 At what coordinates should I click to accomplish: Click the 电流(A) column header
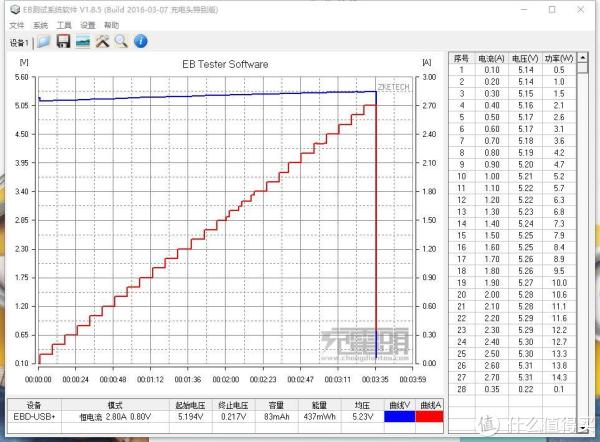[491, 59]
